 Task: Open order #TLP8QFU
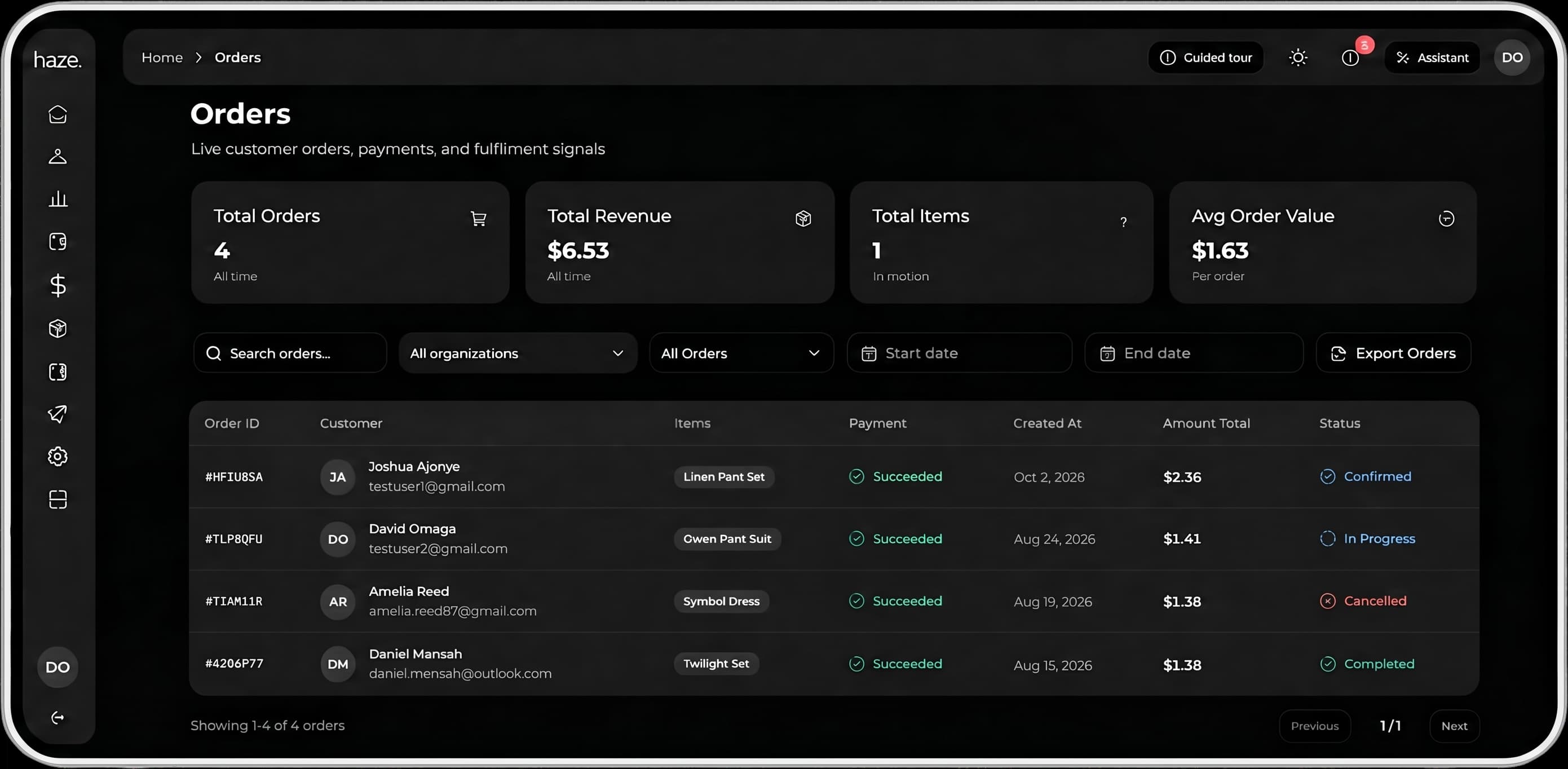(x=234, y=539)
